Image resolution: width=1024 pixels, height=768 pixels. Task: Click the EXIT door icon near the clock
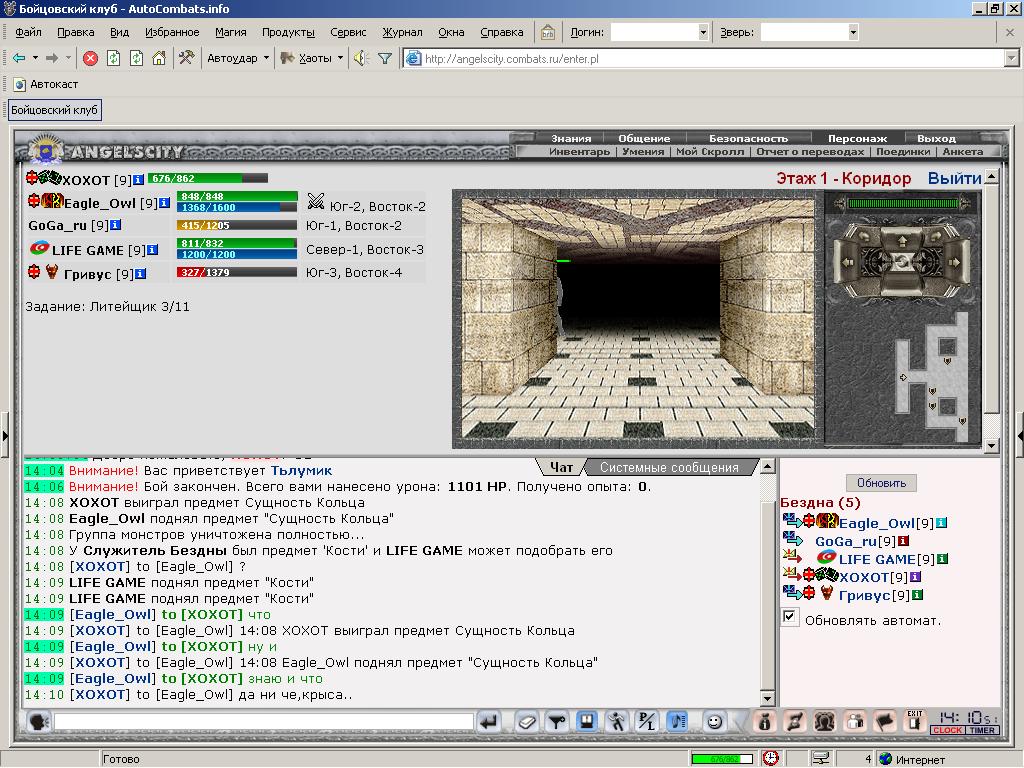(915, 721)
